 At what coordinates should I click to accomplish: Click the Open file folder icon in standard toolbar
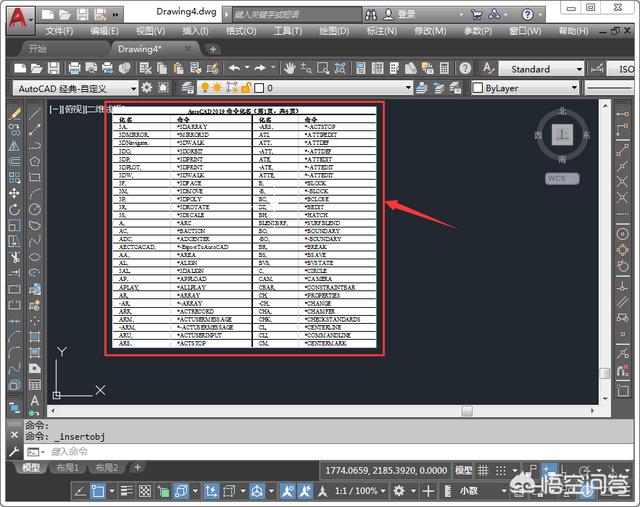pyautogui.click(x=36, y=68)
